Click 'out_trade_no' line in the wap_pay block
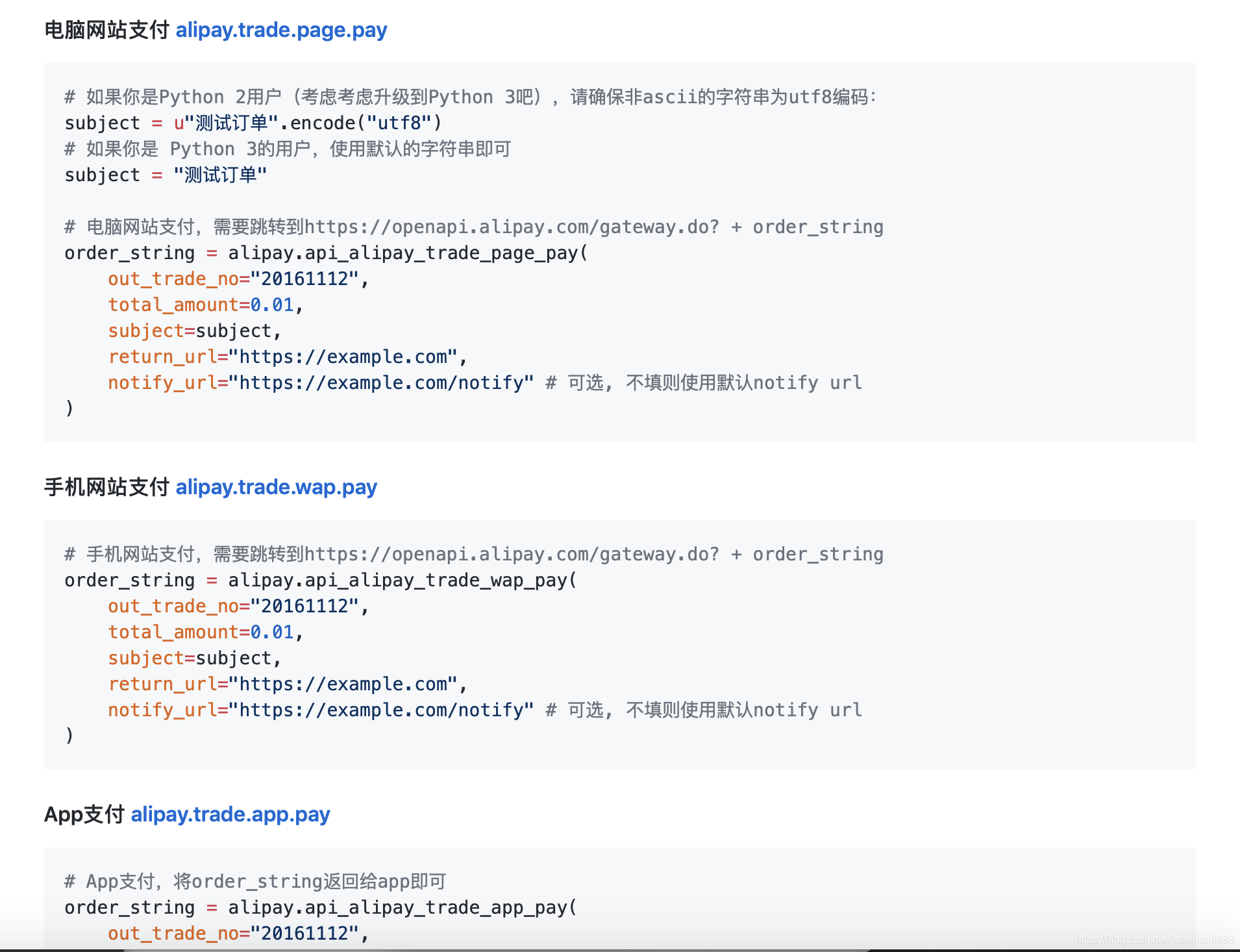 point(238,606)
